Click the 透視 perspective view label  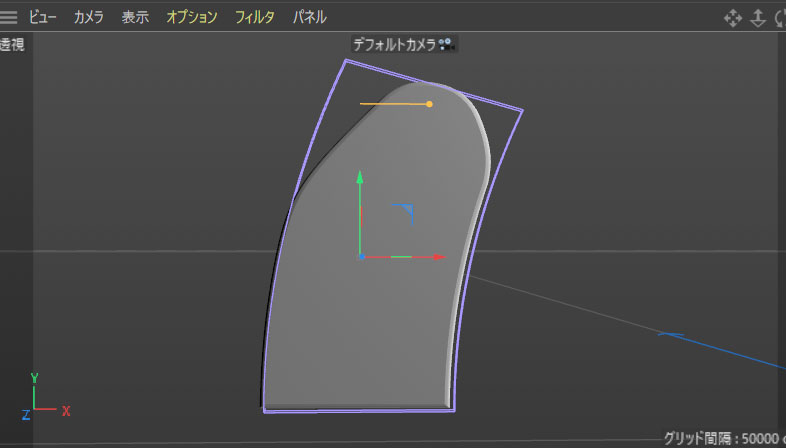12,44
